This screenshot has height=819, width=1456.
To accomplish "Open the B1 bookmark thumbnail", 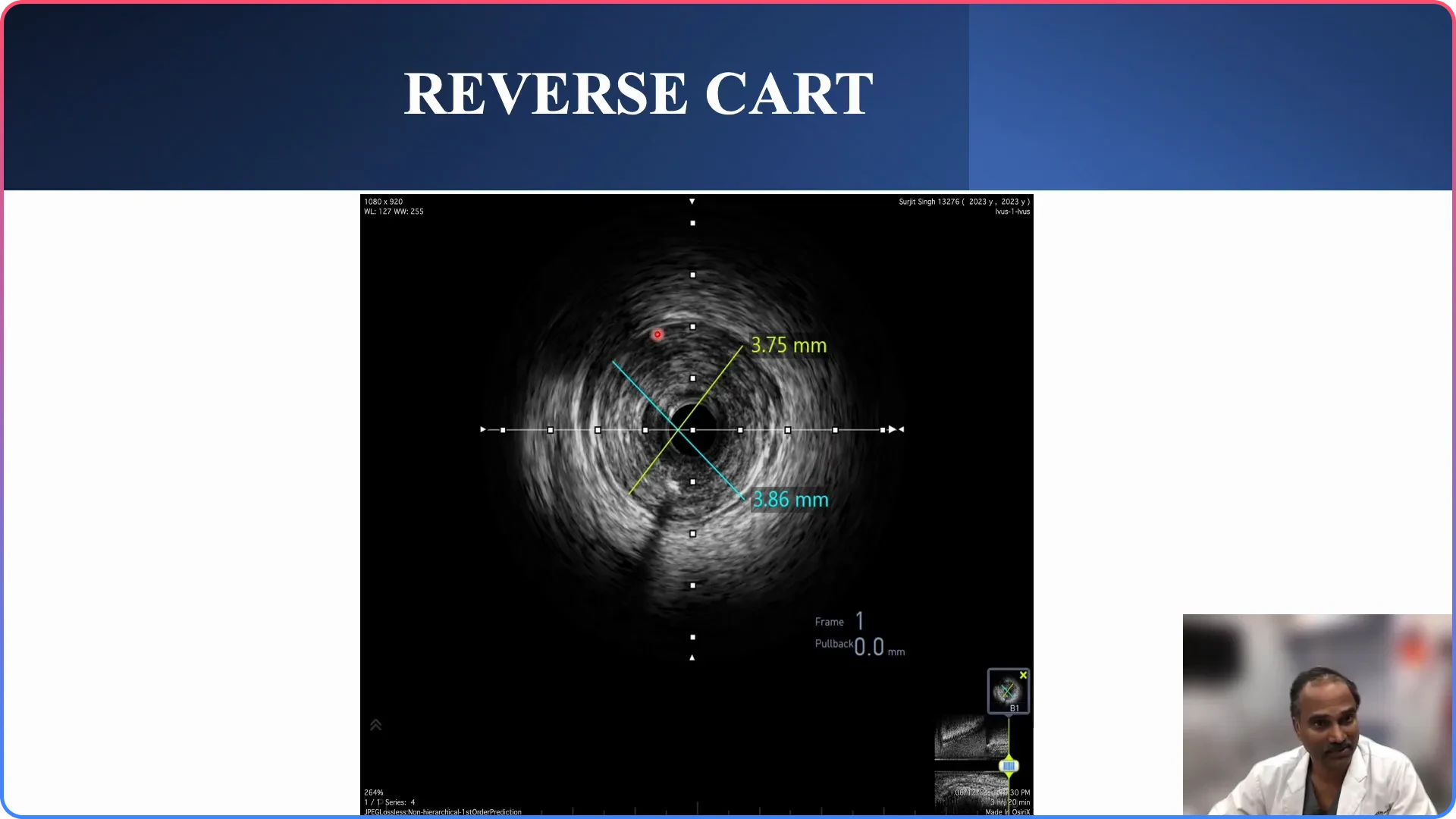I will pyautogui.click(x=1008, y=691).
